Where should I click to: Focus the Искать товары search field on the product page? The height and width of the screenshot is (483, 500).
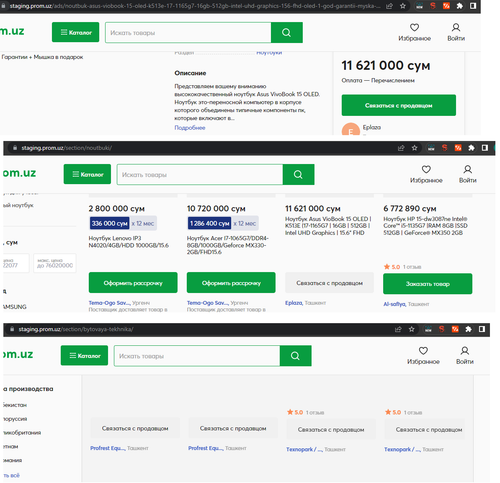[x=188, y=33]
